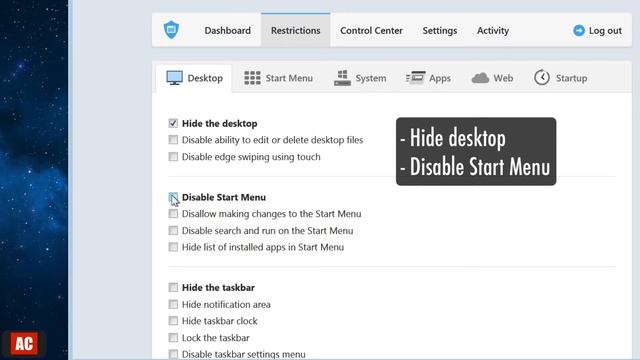Click 'Disable edge swiping using touch' text
640x360 pixels.
point(251,157)
